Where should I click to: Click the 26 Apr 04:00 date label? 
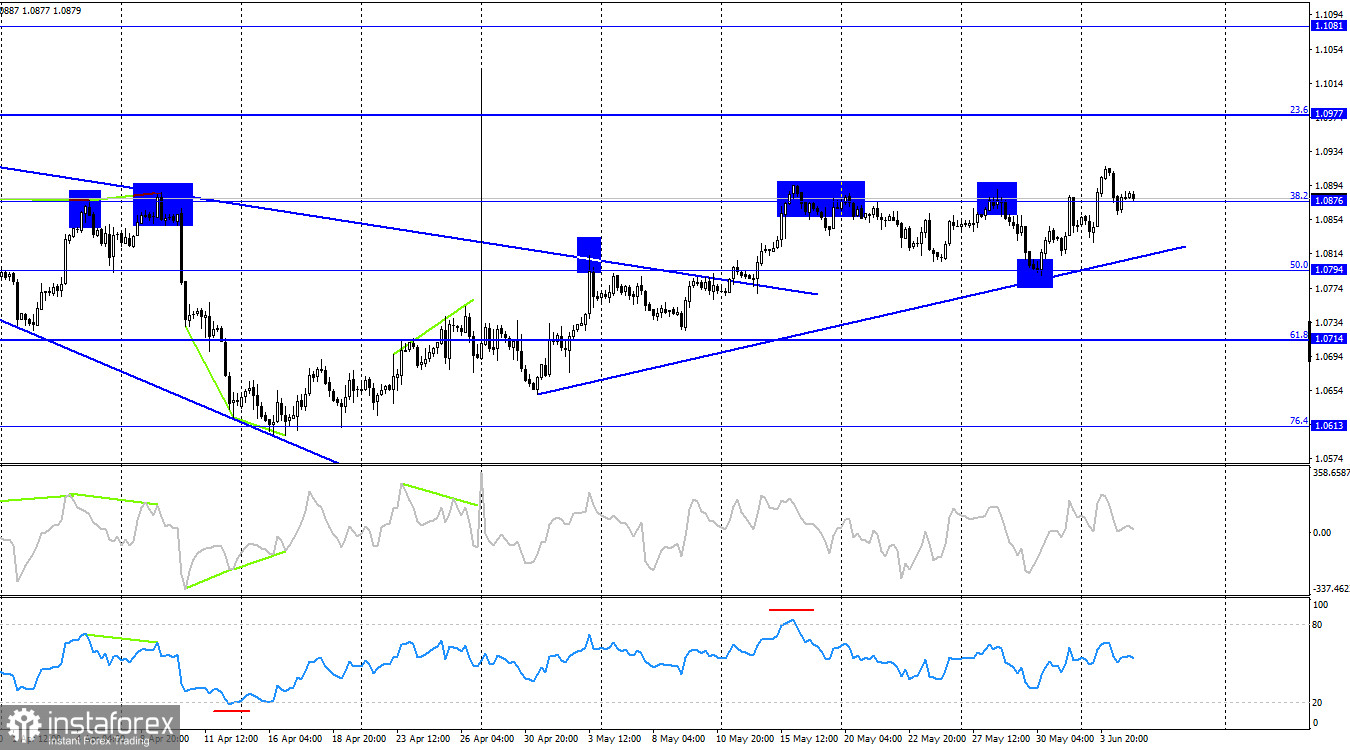click(x=488, y=739)
